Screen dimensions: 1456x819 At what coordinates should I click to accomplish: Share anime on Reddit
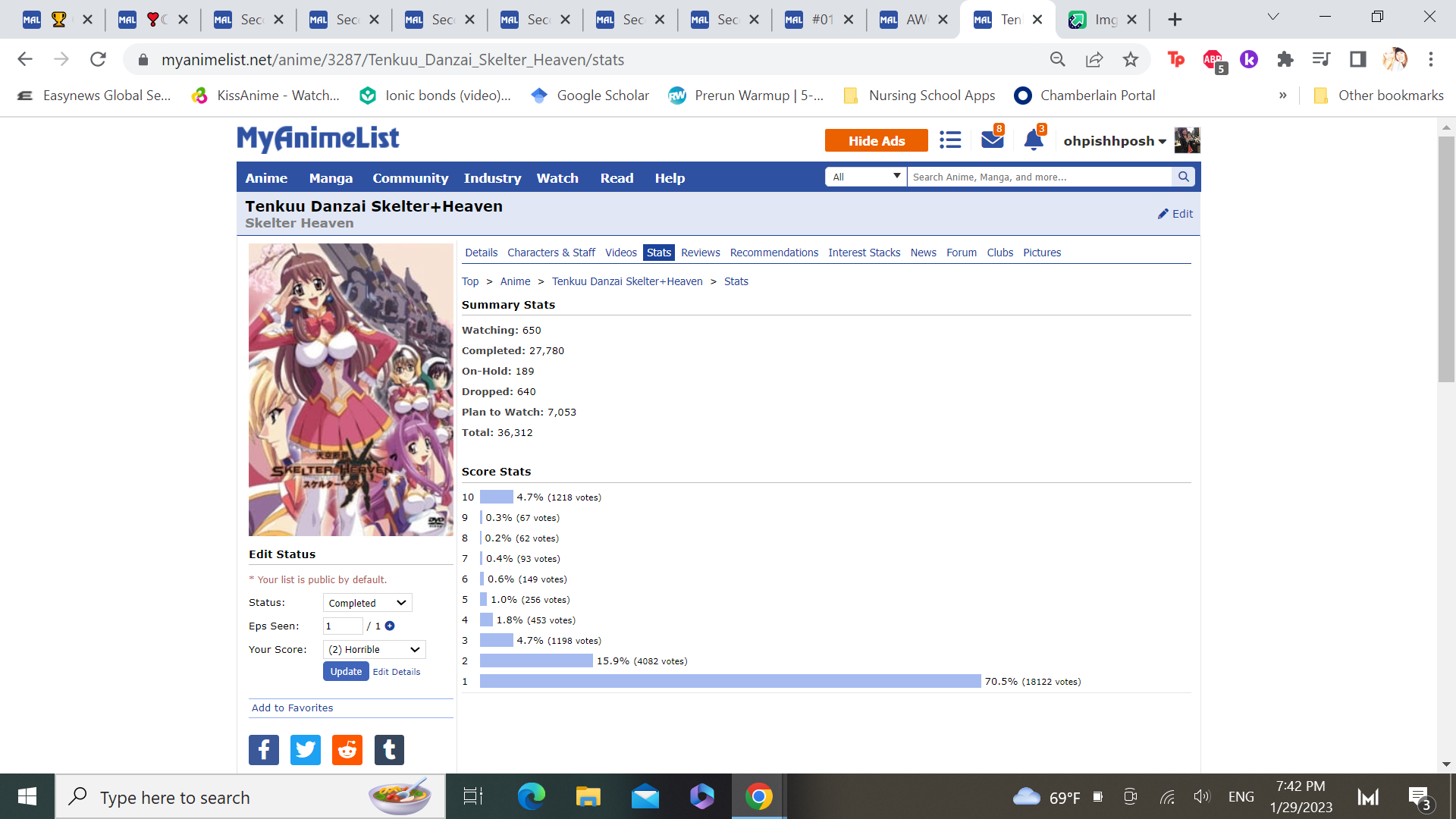347,750
